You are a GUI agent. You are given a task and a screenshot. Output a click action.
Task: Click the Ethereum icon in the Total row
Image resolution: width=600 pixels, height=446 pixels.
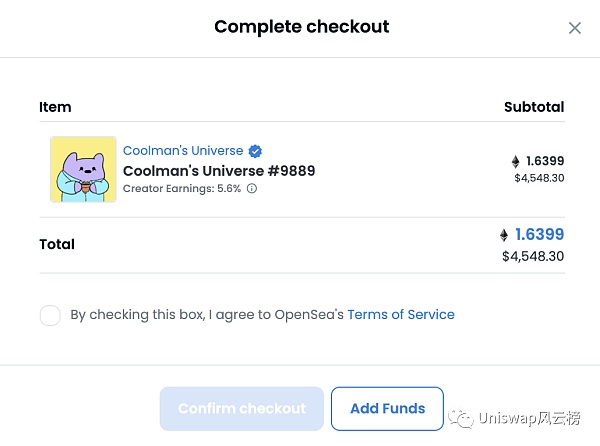[x=504, y=235]
